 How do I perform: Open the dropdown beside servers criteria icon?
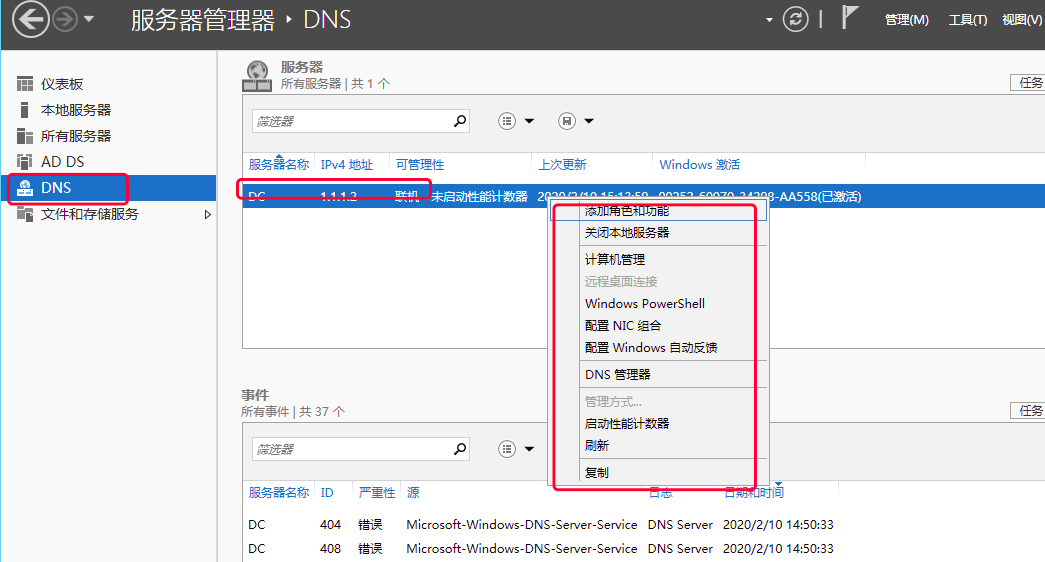[x=529, y=121]
